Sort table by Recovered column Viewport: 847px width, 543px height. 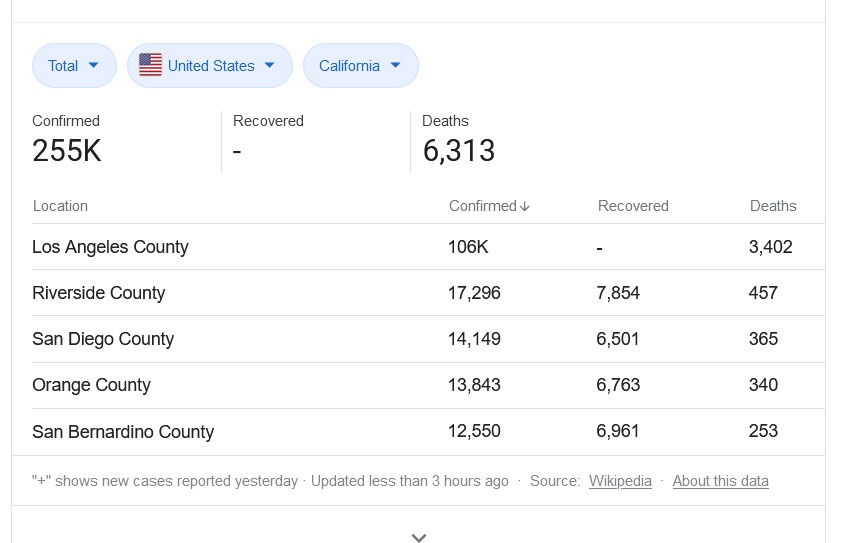coord(633,206)
